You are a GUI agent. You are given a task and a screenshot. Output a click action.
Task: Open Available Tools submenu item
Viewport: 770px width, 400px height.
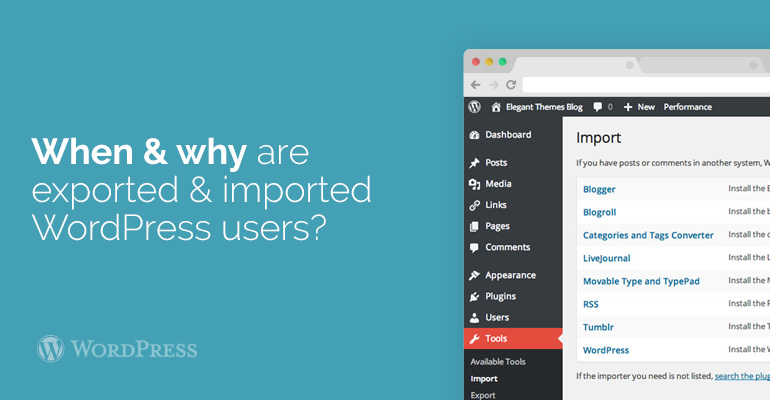click(x=498, y=362)
